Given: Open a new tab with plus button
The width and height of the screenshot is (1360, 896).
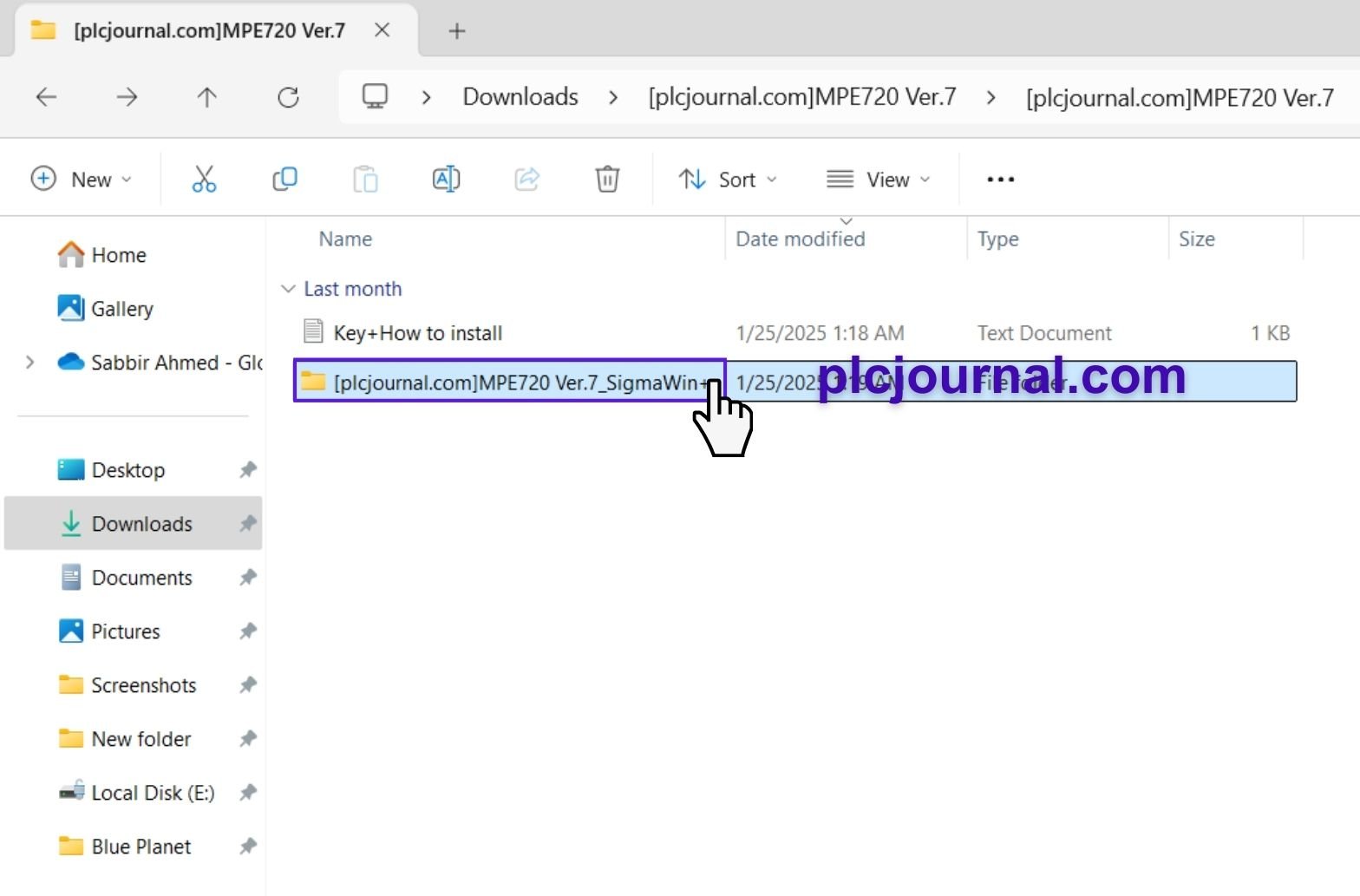Looking at the screenshot, I should click(x=457, y=31).
